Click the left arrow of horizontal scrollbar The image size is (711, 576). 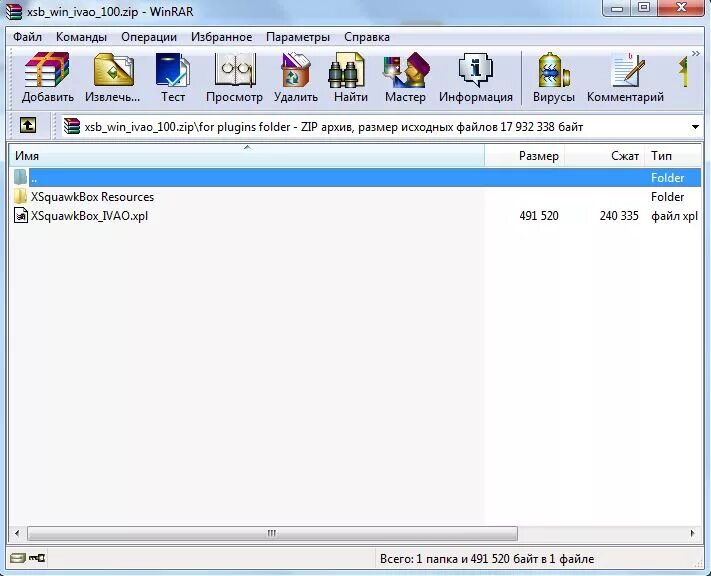17,533
